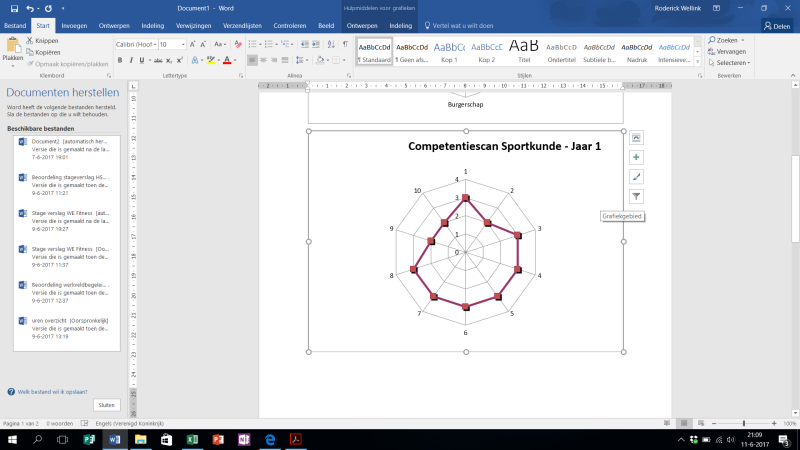800x450 pixels.
Task: Toggle underline formatting
Action: [x=142, y=60]
